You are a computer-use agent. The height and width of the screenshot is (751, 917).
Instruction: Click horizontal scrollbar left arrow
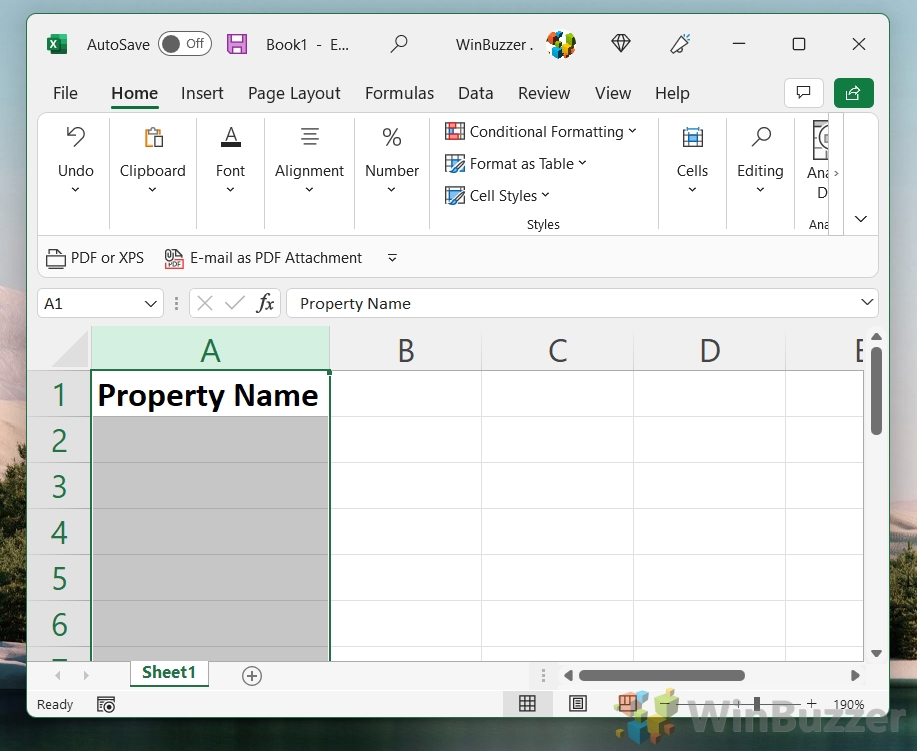click(568, 676)
